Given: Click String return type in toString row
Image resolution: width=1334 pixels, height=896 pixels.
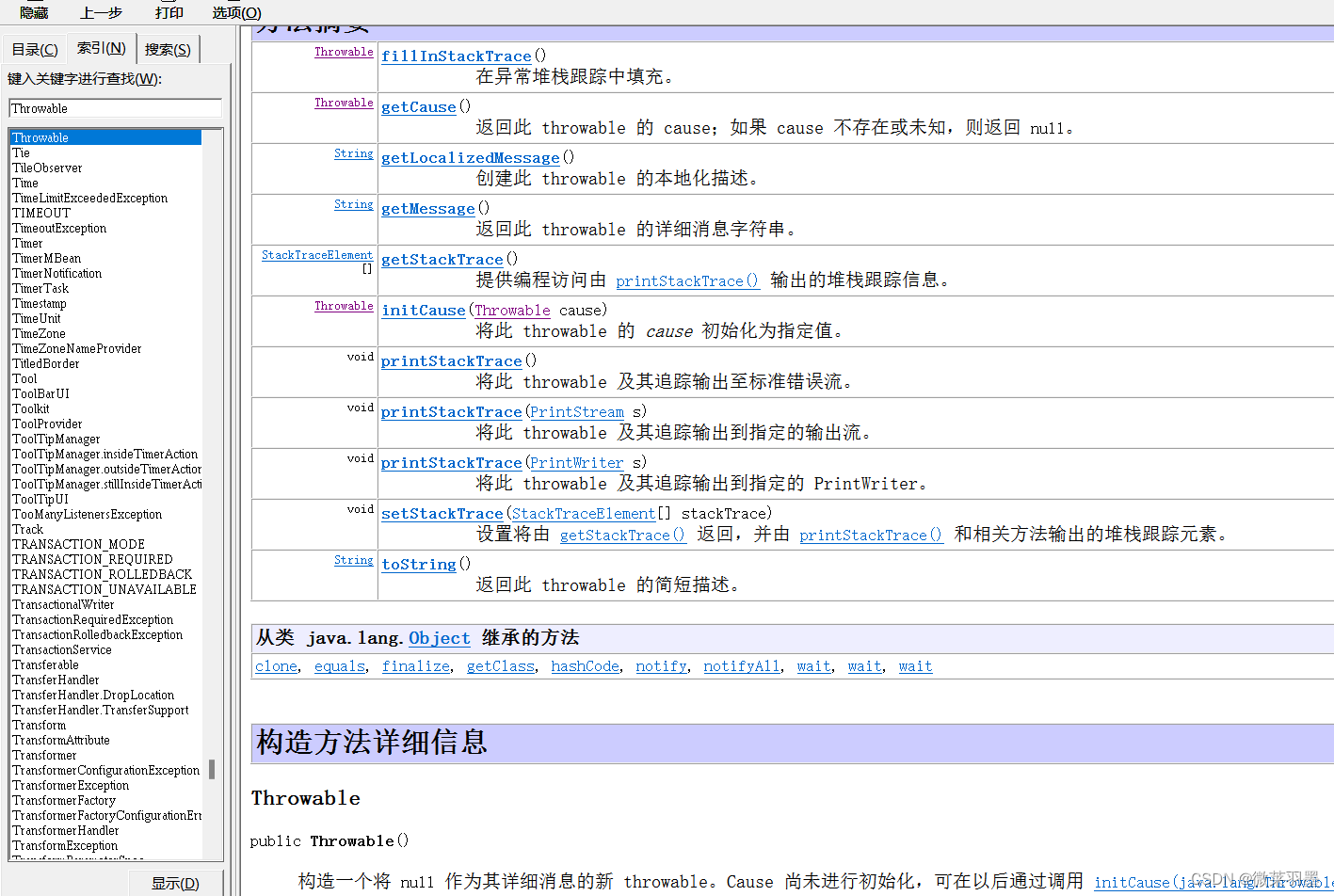Looking at the screenshot, I should point(354,560).
